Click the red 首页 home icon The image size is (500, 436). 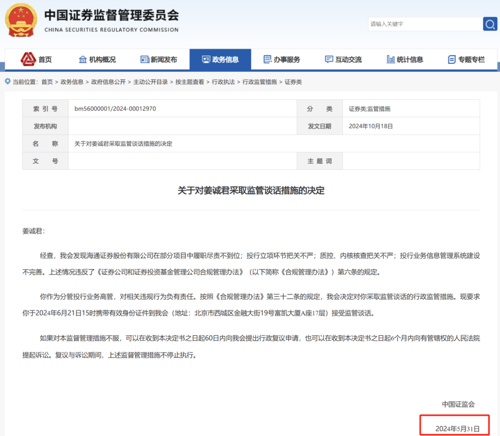(28, 59)
